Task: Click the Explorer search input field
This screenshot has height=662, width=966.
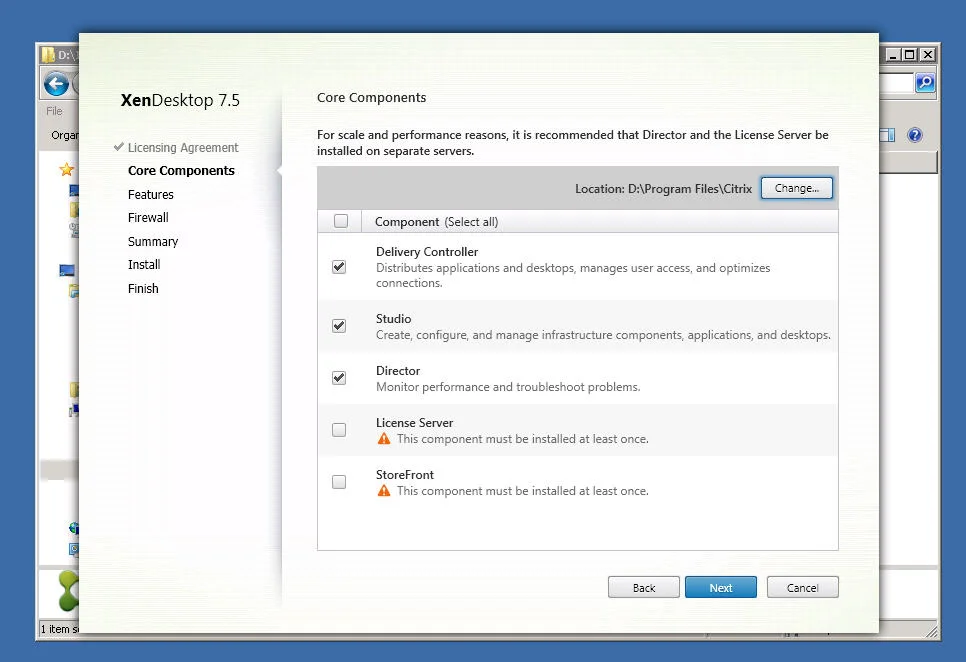Action: click(896, 83)
